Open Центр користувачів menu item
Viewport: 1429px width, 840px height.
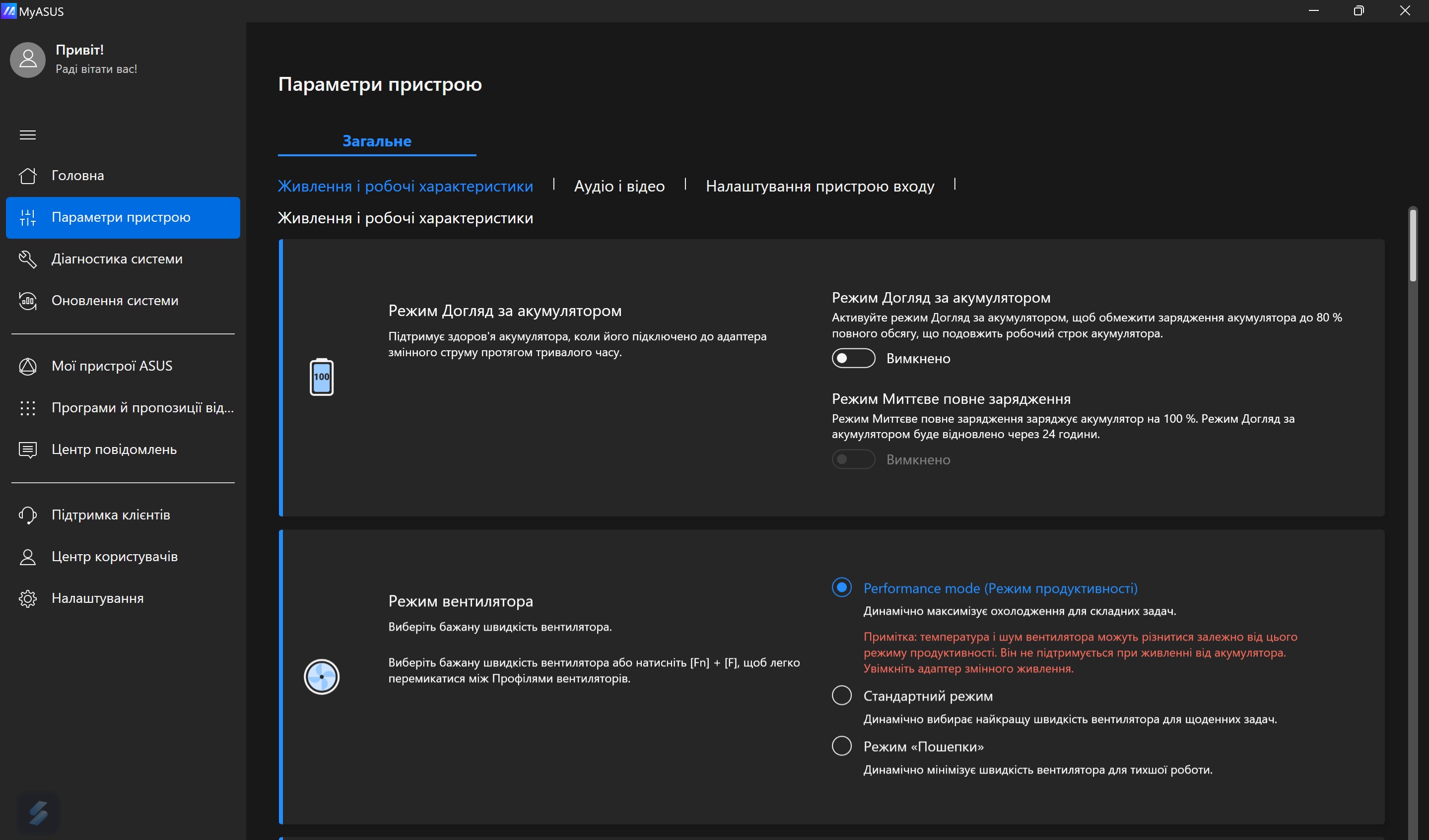[123, 557]
